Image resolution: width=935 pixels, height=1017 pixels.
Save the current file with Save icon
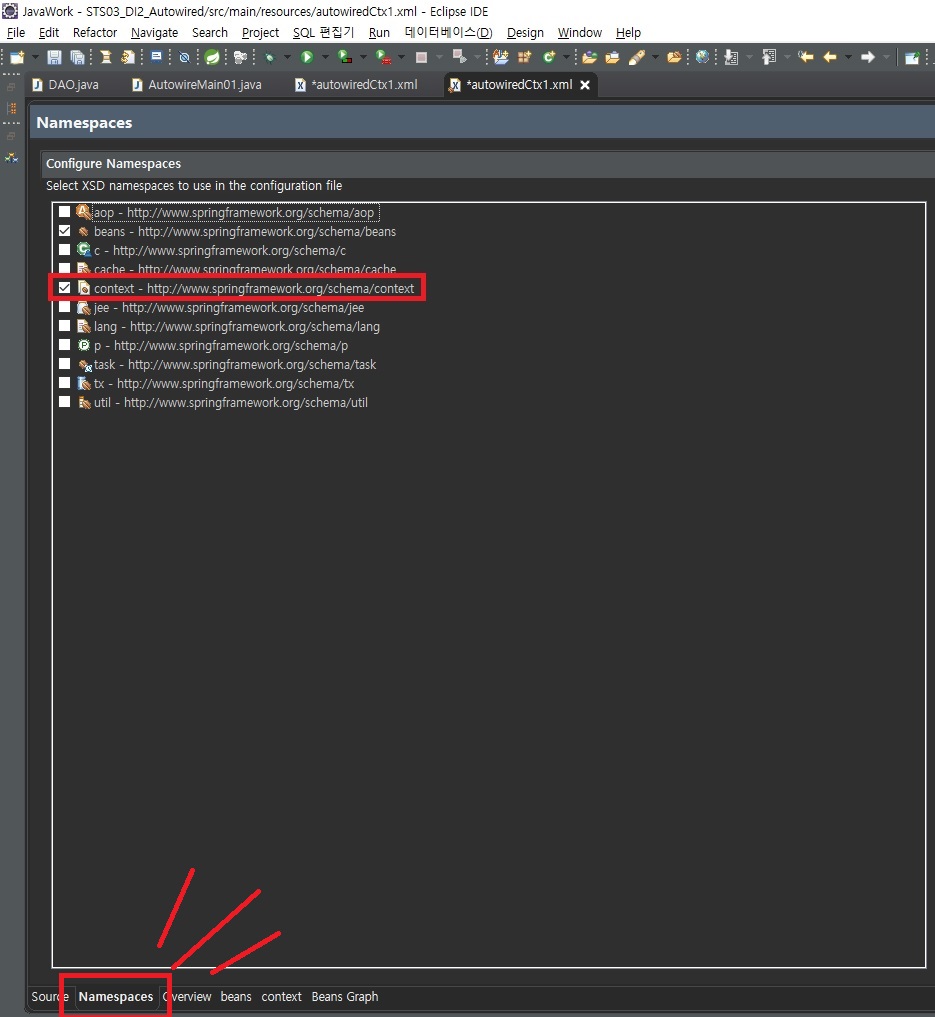coord(54,57)
